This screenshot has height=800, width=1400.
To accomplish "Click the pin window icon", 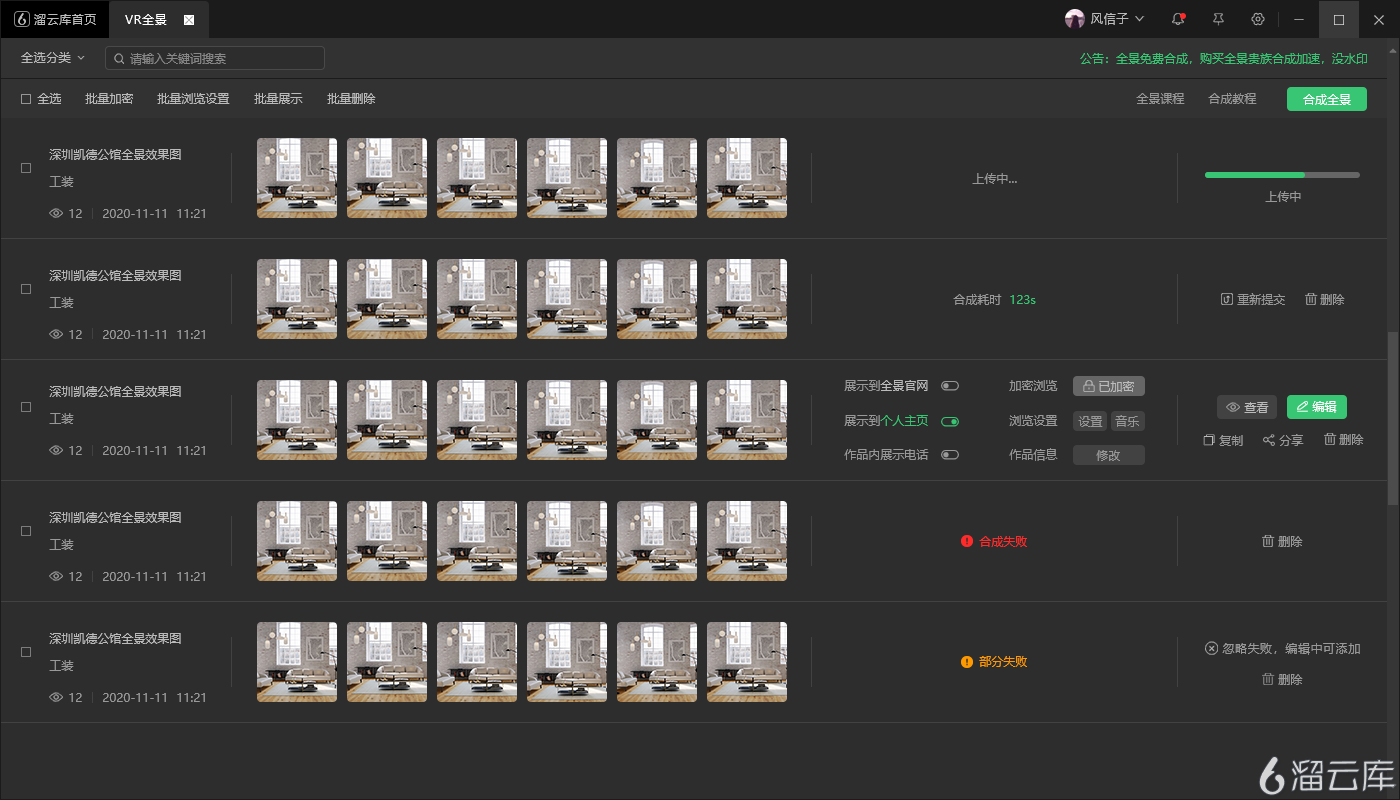I will [1218, 19].
